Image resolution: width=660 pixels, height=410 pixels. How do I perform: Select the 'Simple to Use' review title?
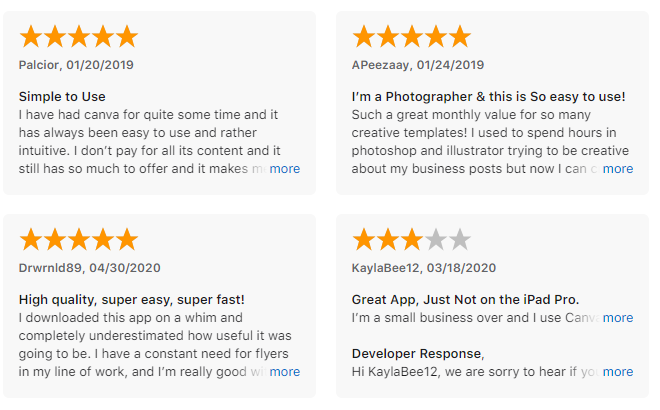(x=62, y=97)
